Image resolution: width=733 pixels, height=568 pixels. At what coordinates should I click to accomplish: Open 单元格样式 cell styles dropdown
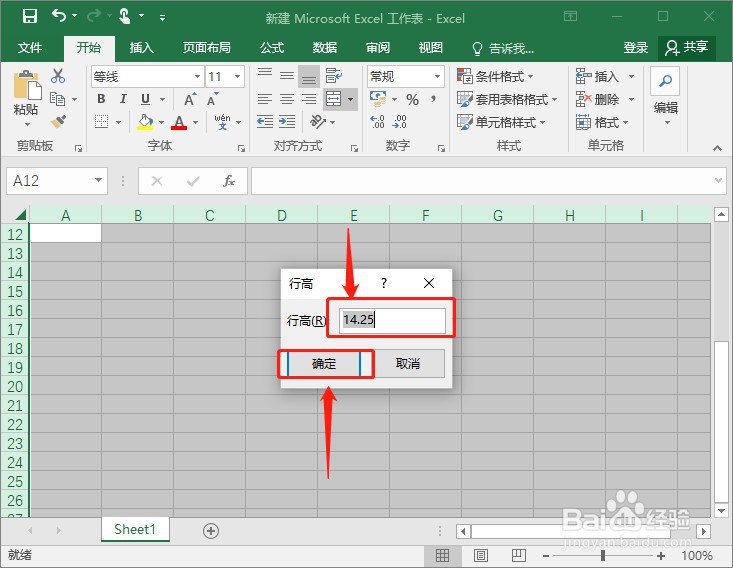(x=502, y=122)
